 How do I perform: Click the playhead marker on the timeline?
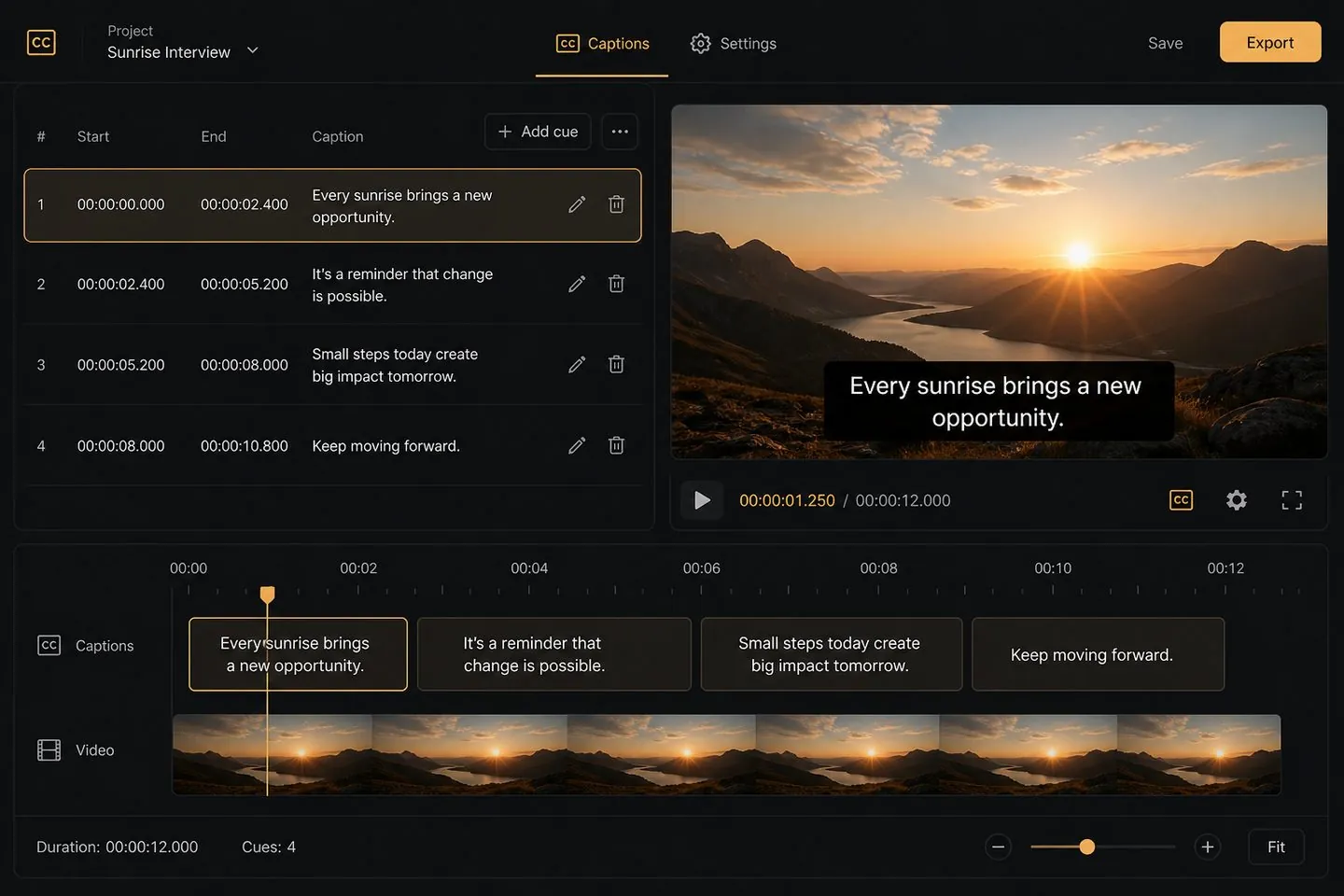click(x=267, y=595)
